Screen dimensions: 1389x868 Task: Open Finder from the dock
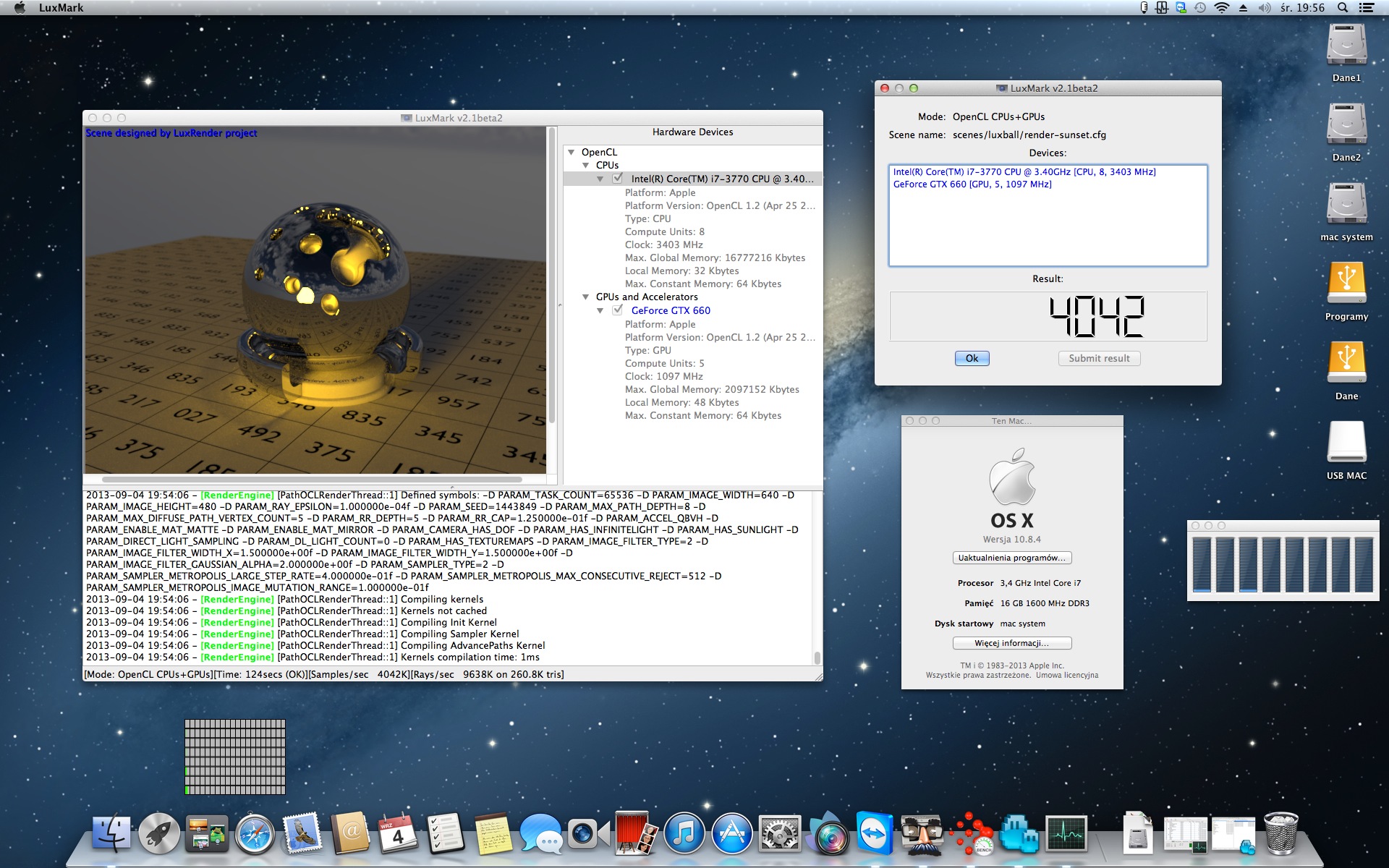point(111,834)
